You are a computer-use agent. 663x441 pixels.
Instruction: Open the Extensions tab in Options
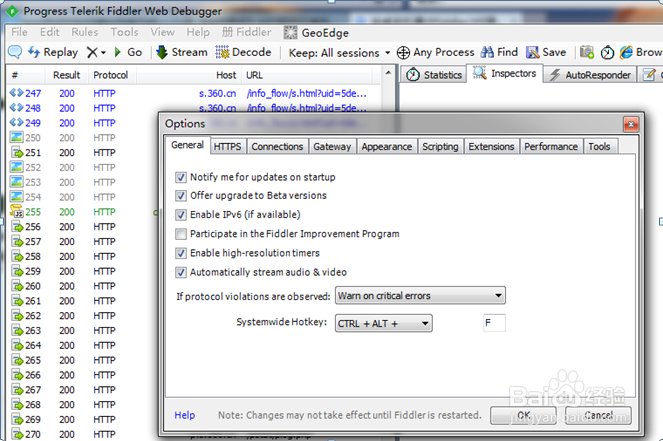pos(491,147)
